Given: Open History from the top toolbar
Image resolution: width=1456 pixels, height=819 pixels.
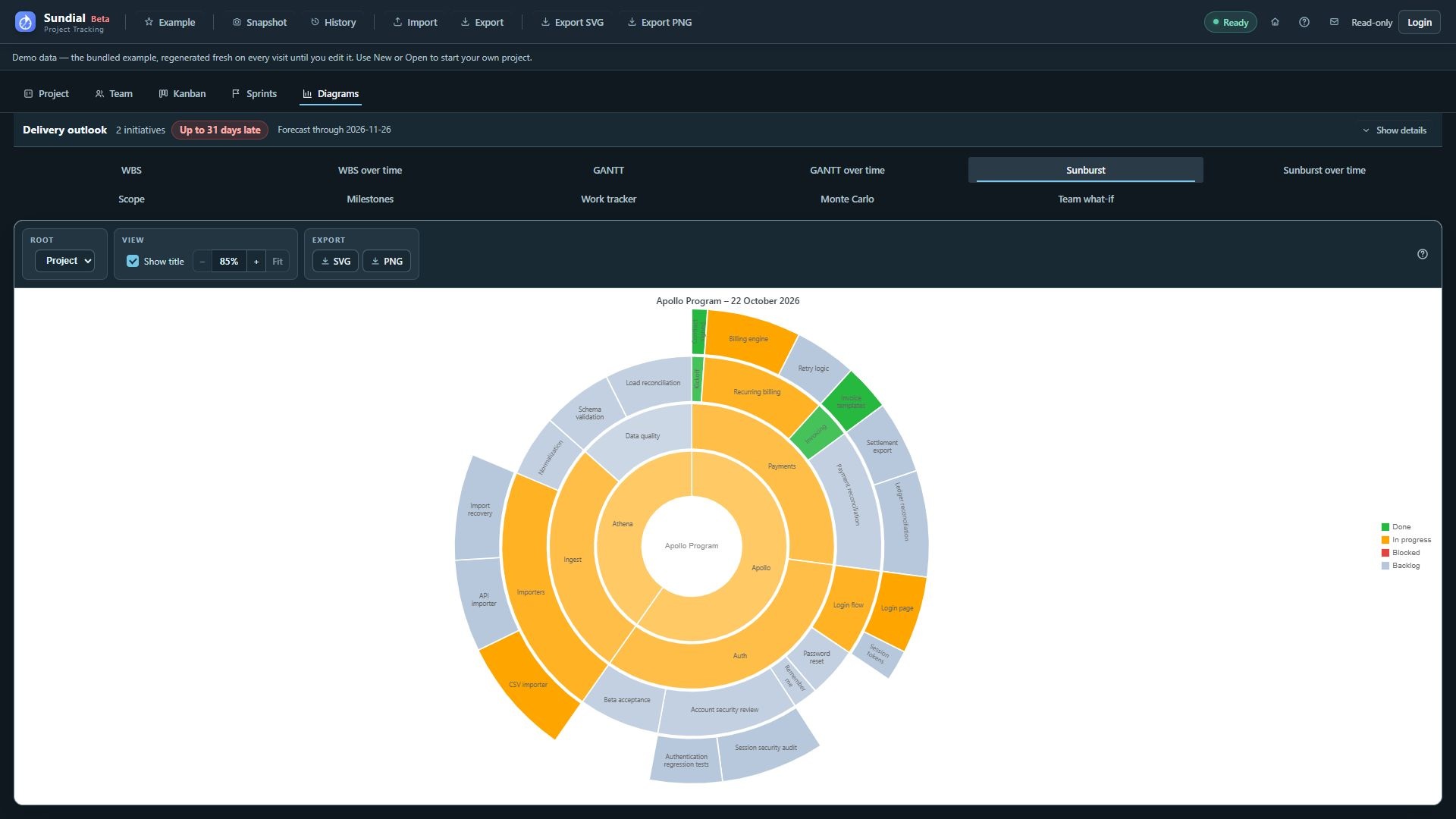Looking at the screenshot, I should pos(333,22).
